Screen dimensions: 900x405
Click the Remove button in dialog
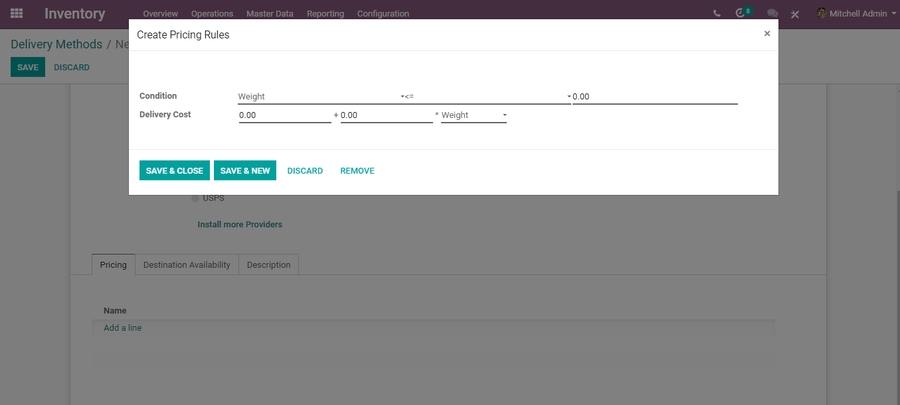coord(357,171)
